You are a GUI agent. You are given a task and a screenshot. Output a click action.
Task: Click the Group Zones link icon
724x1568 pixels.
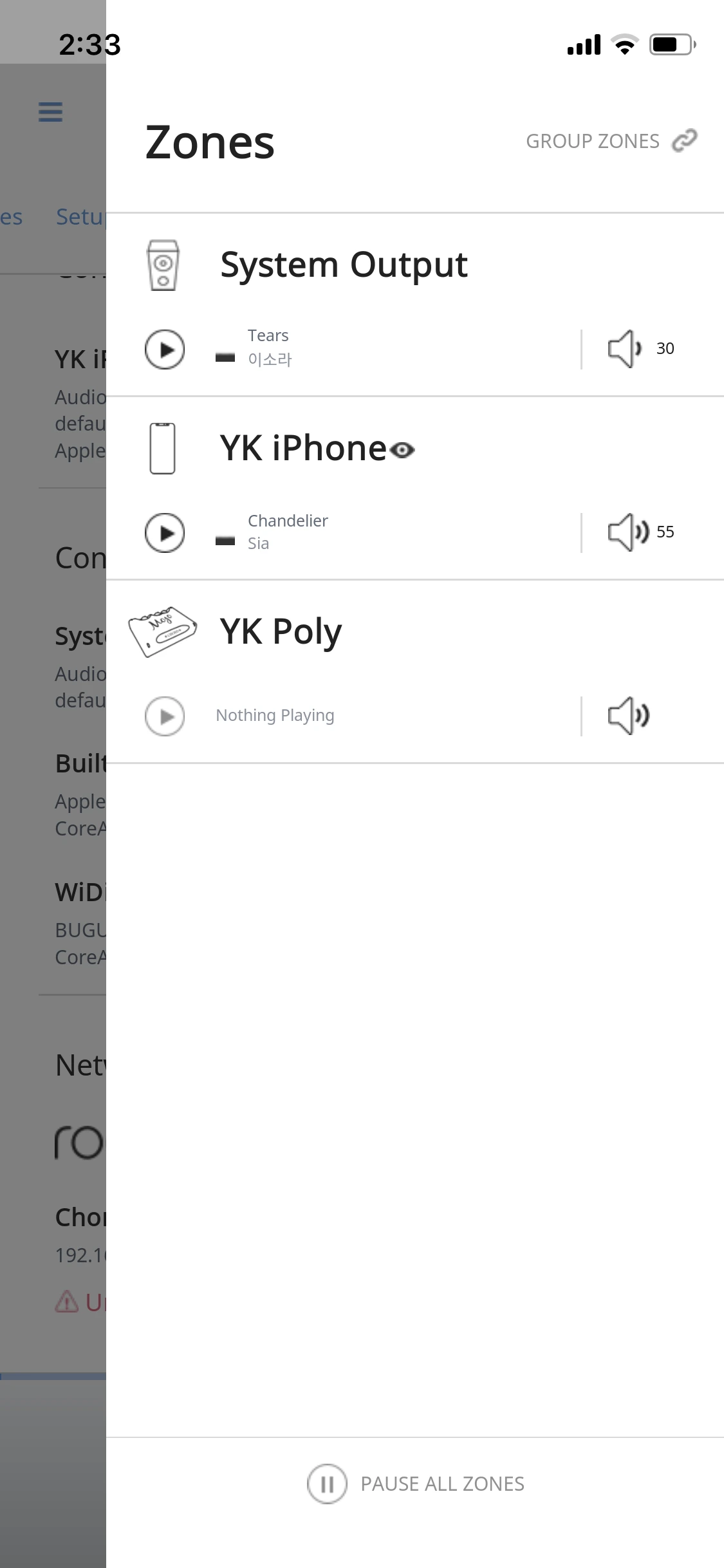tap(684, 140)
